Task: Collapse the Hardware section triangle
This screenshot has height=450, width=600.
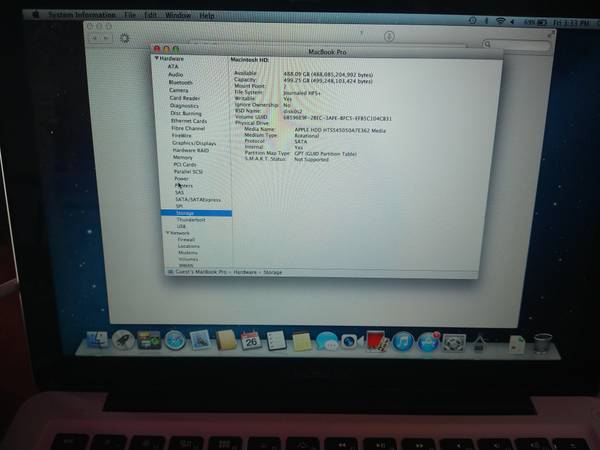Action: (x=156, y=60)
